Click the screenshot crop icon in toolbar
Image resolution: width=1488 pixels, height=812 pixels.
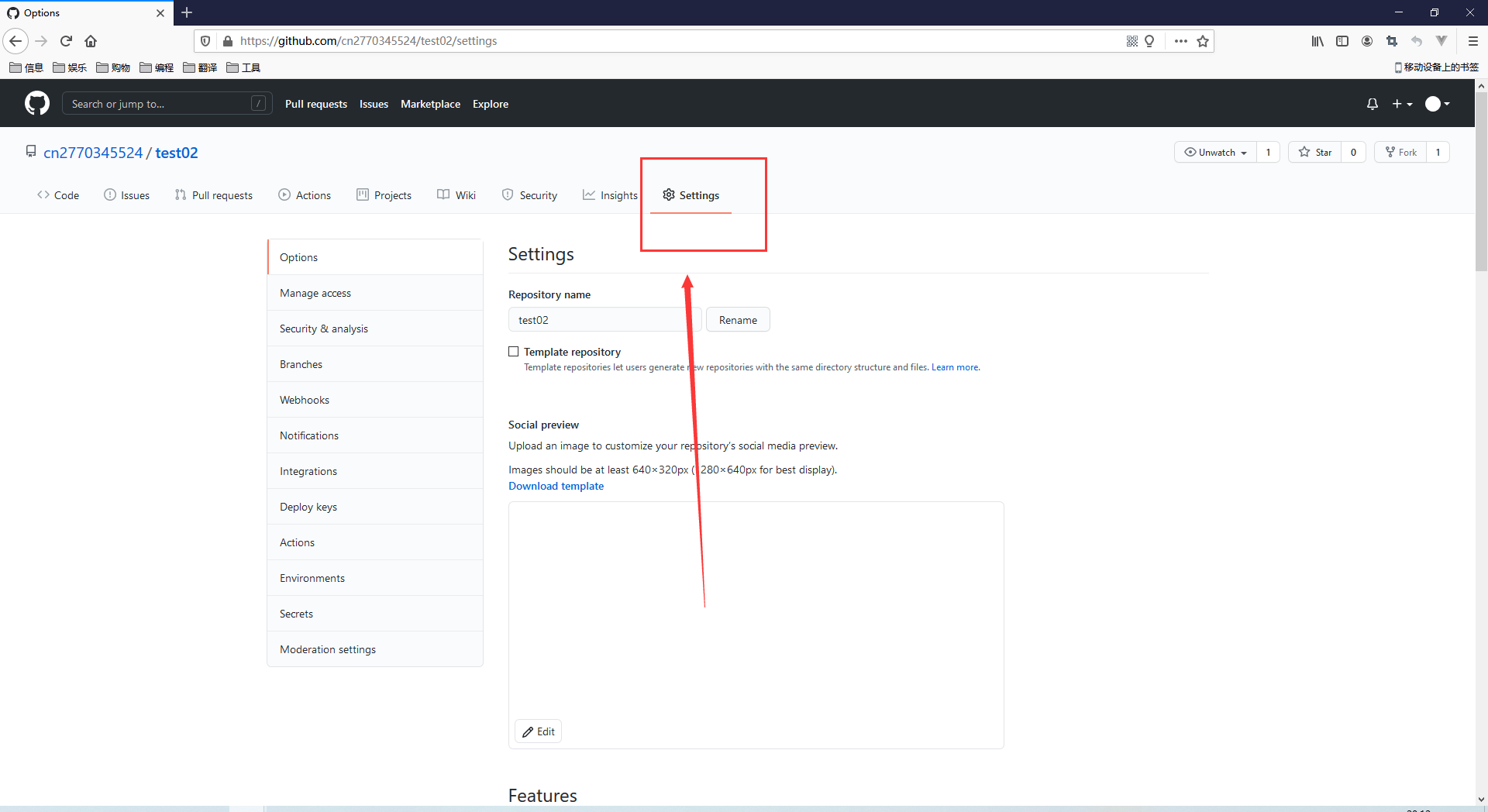point(1392,41)
